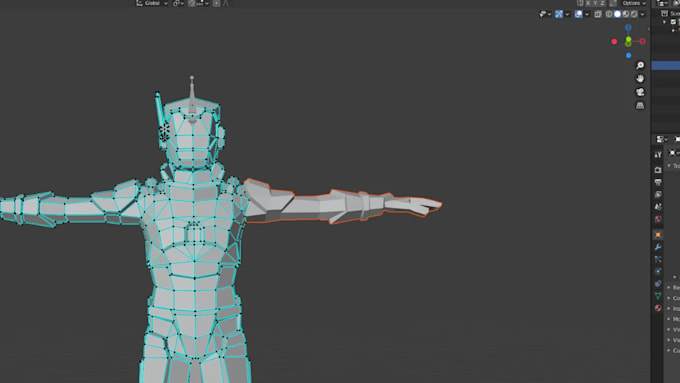Open the Particles properties tab
The width and height of the screenshot is (680, 383).
(x=658, y=259)
